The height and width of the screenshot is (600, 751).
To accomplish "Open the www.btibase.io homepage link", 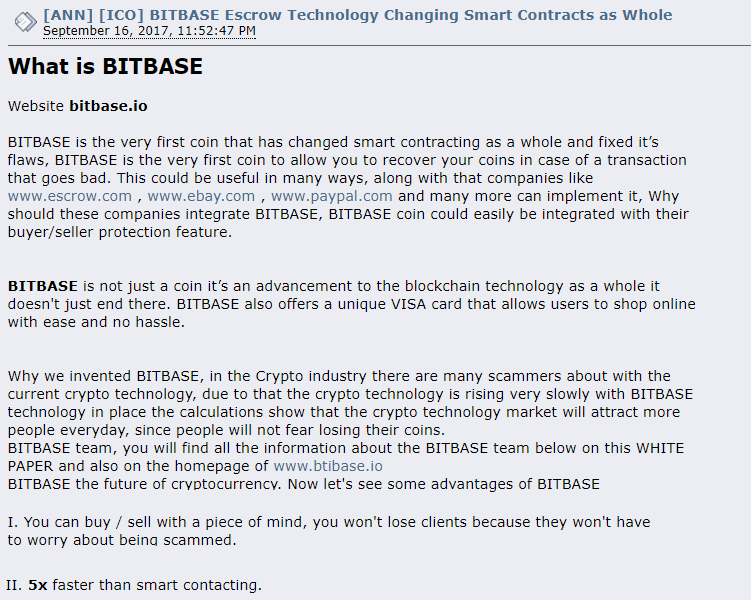I will (x=328, y=466).
